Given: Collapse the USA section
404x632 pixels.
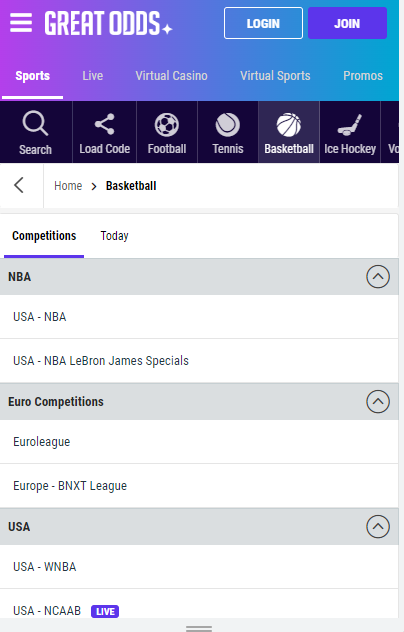Looking at the screenshot, I should point(378,526).
